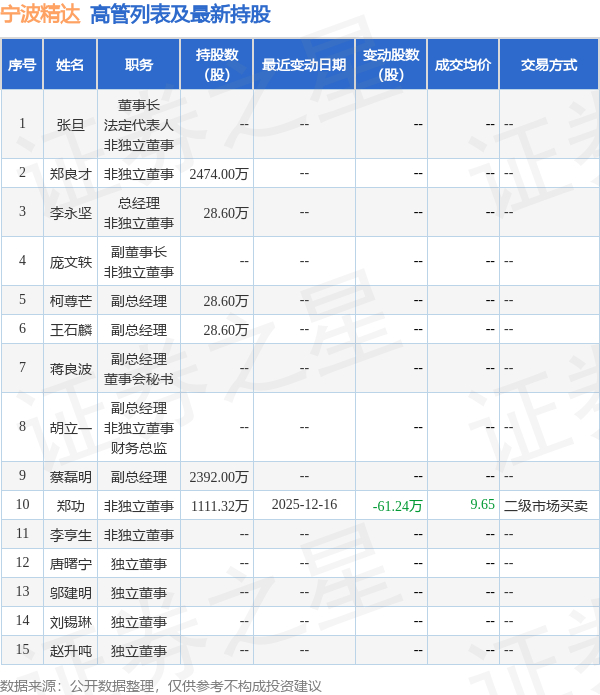Image resolution: width=600 pixels, height=695 pixels.
Task: Click the name 李永坚
Action: (70, 213)
